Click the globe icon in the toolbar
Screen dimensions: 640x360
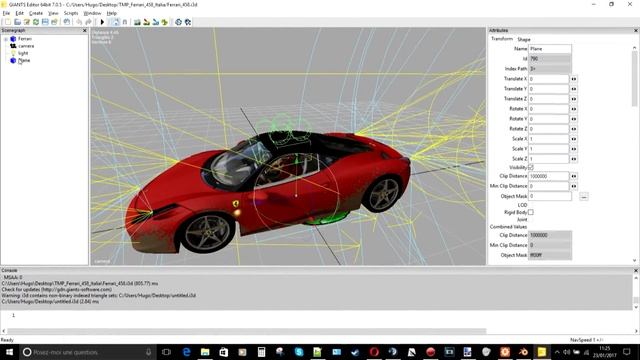pyautogui.click(x=178, y=22)
